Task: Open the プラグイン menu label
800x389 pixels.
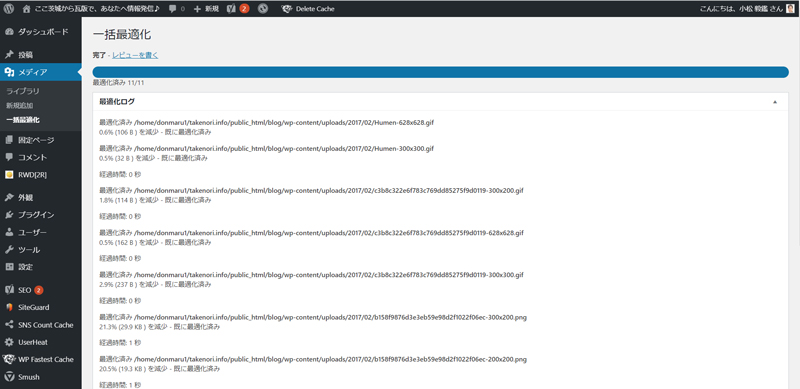Action: [36, 215]
